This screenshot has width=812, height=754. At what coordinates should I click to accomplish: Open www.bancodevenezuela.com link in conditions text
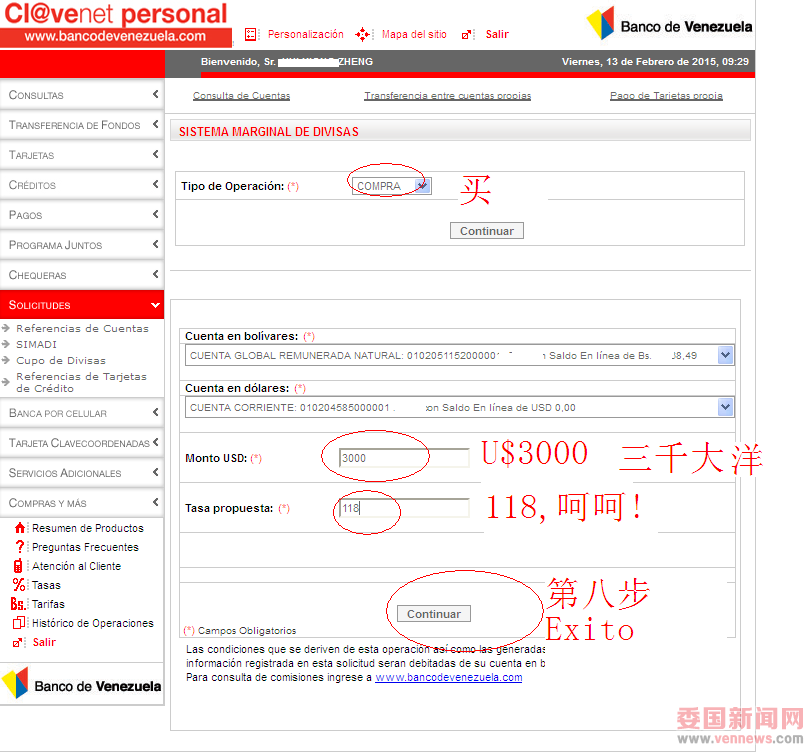tap(448, 677)
